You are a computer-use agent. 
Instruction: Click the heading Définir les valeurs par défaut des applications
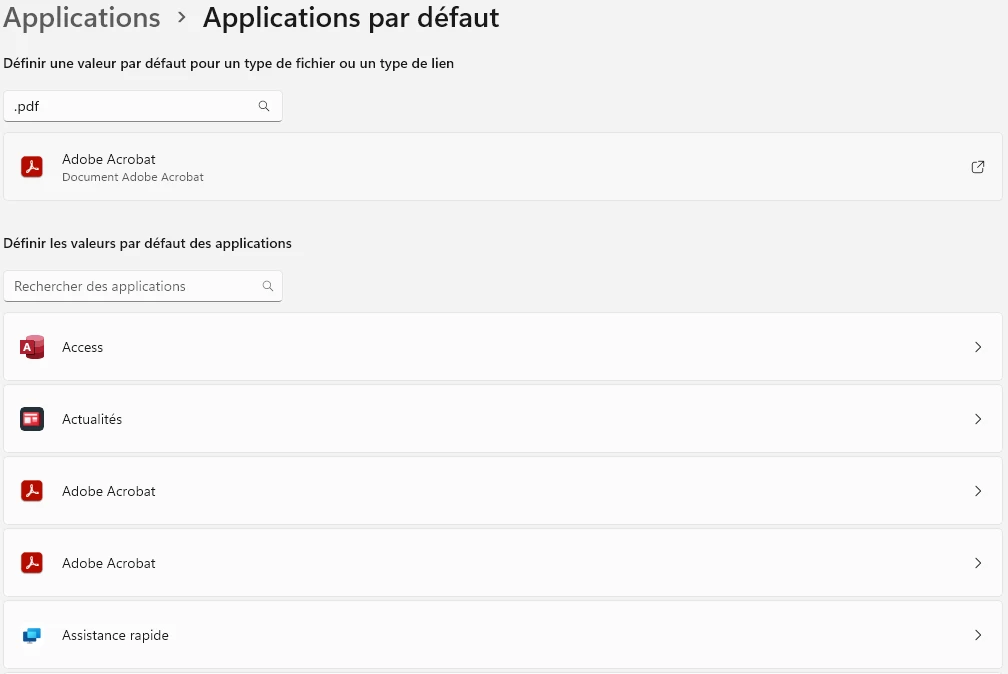[147, 244]
